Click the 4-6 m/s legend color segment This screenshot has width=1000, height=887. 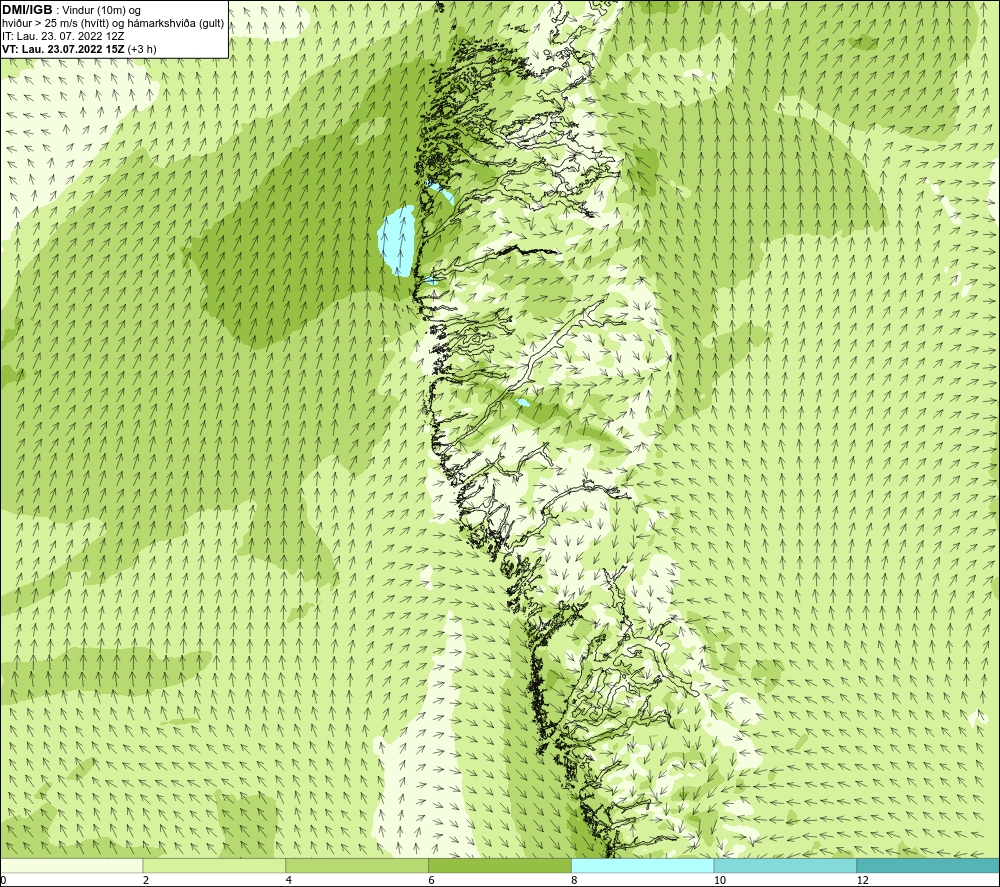click(357, 865)
